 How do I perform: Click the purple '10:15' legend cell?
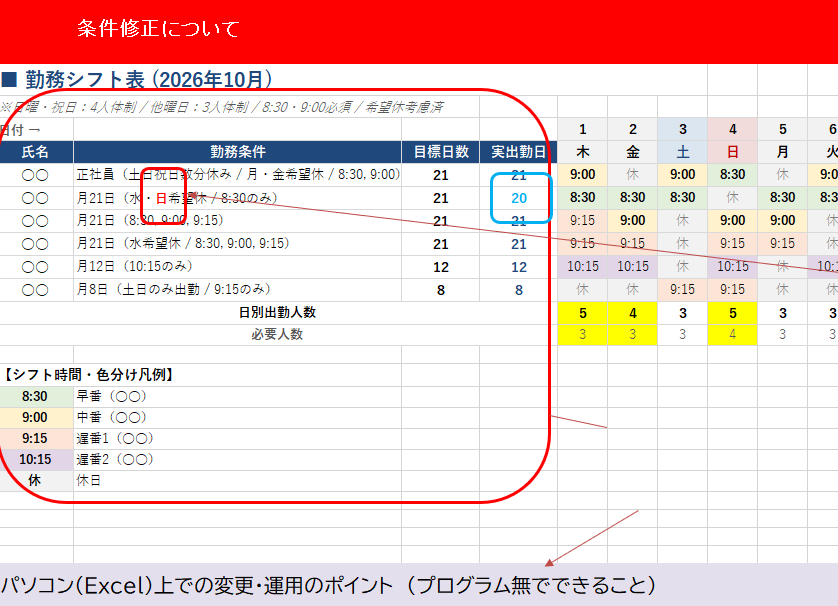35,460
